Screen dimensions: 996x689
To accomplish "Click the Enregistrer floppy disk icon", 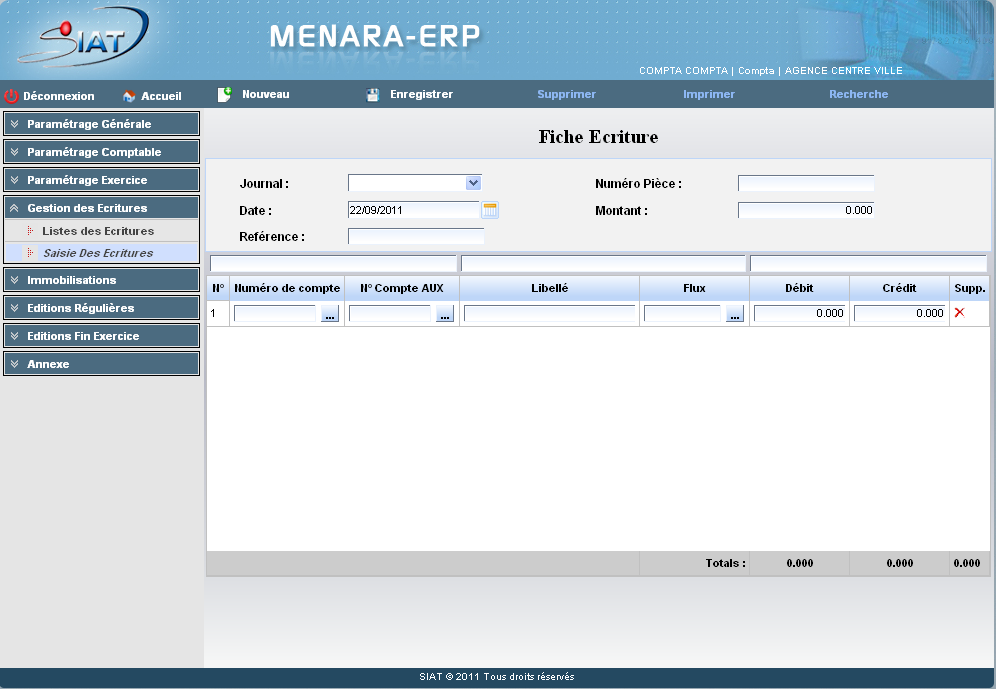I will pos(373,95).
